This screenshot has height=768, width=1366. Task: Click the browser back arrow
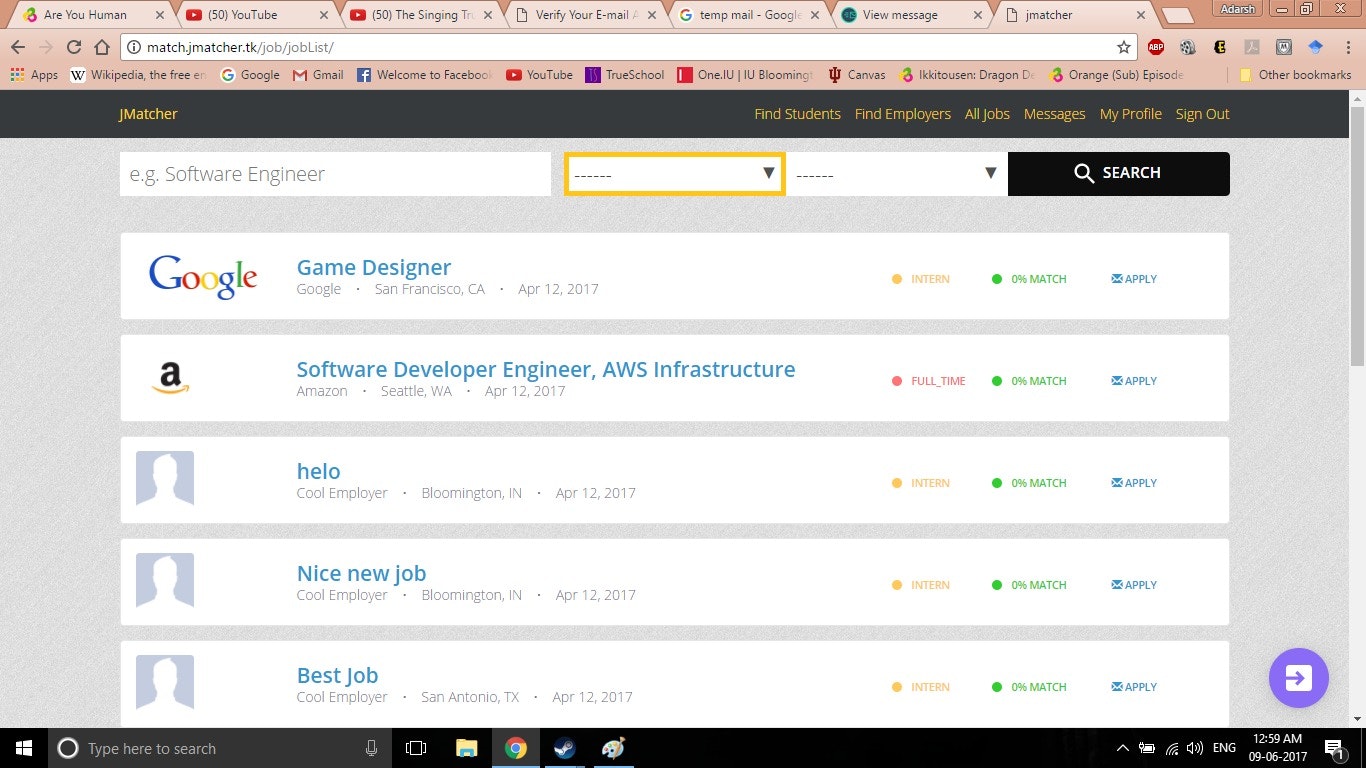[x=18, y=47]
